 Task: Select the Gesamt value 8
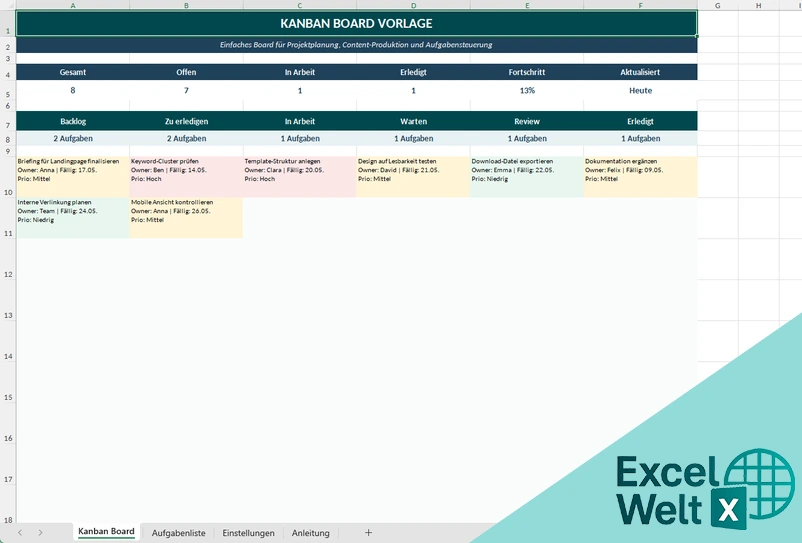(x=73, y=90)
